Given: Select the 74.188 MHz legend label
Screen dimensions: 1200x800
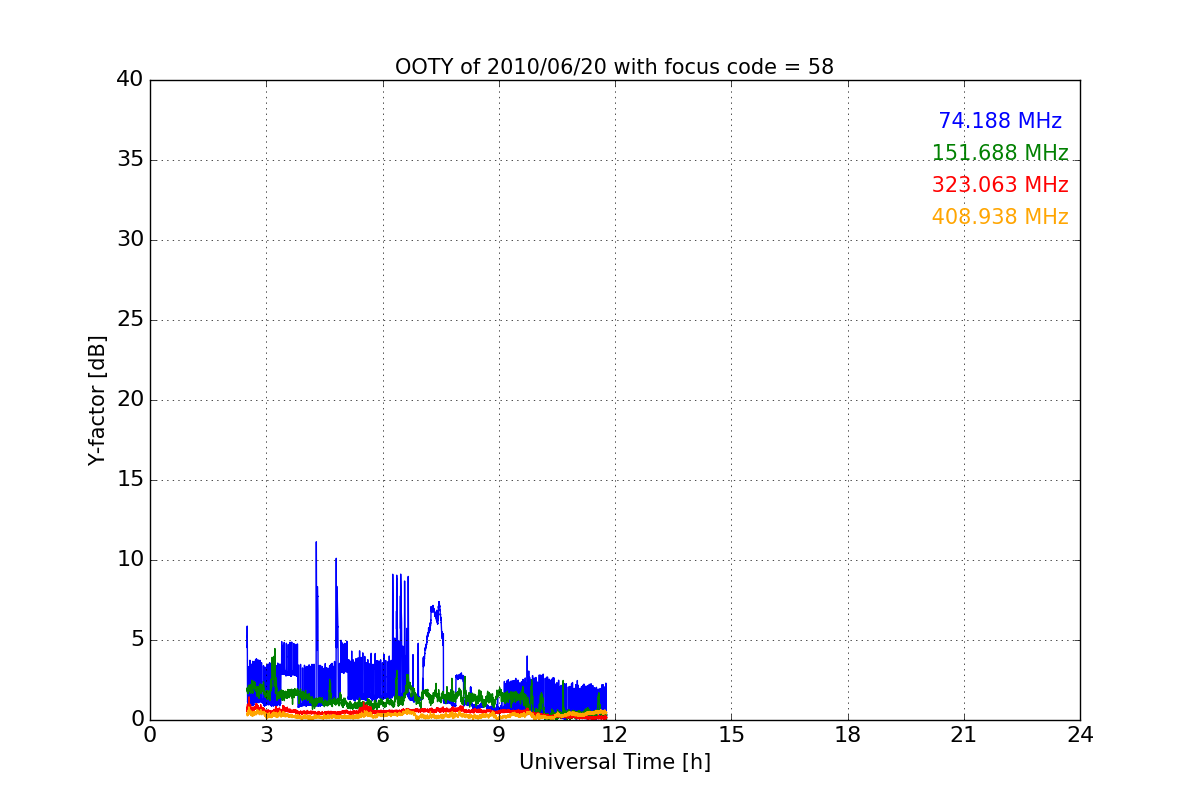Looking at the screenshot, I should point(1000,121).
